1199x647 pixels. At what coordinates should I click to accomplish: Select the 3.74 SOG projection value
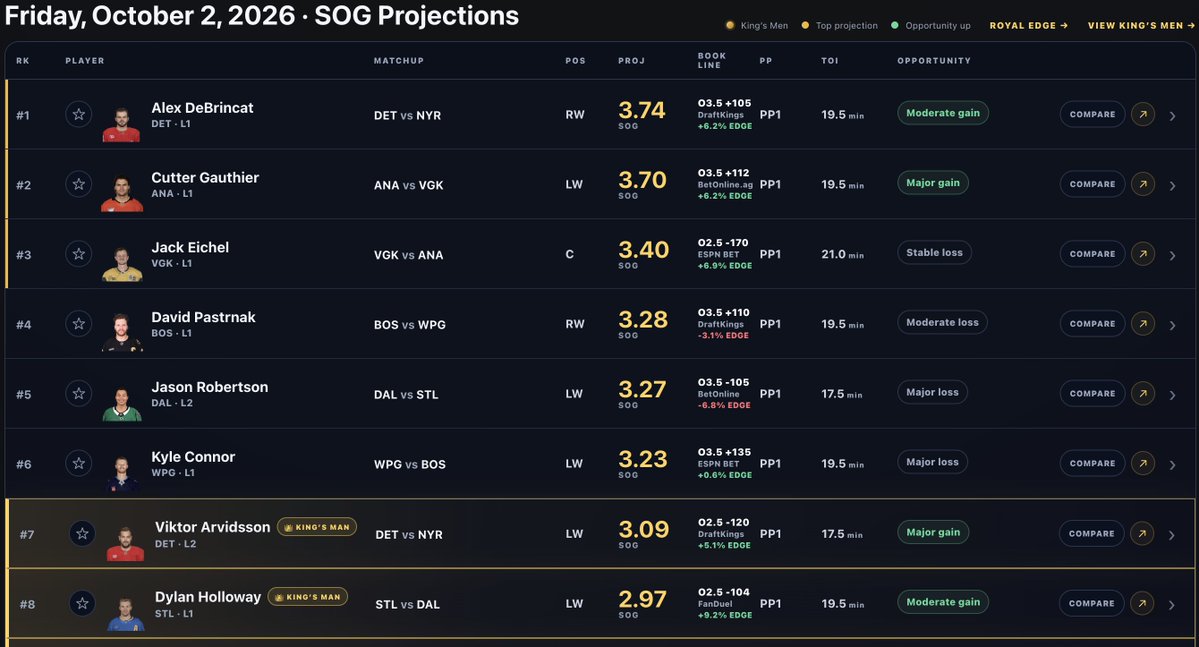pyautogui.click(x=642, y=110)
